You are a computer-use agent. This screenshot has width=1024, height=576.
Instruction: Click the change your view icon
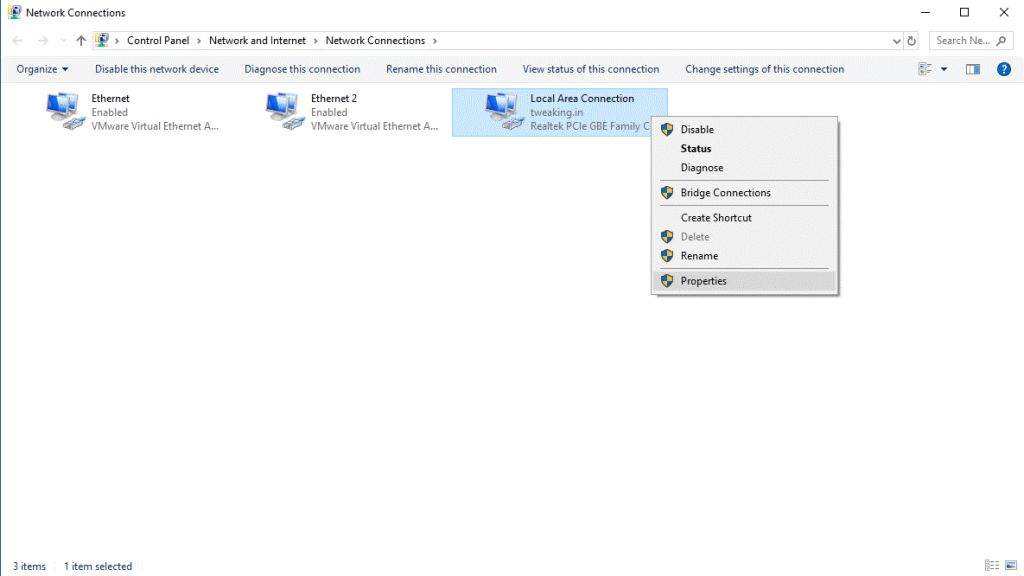925,69
